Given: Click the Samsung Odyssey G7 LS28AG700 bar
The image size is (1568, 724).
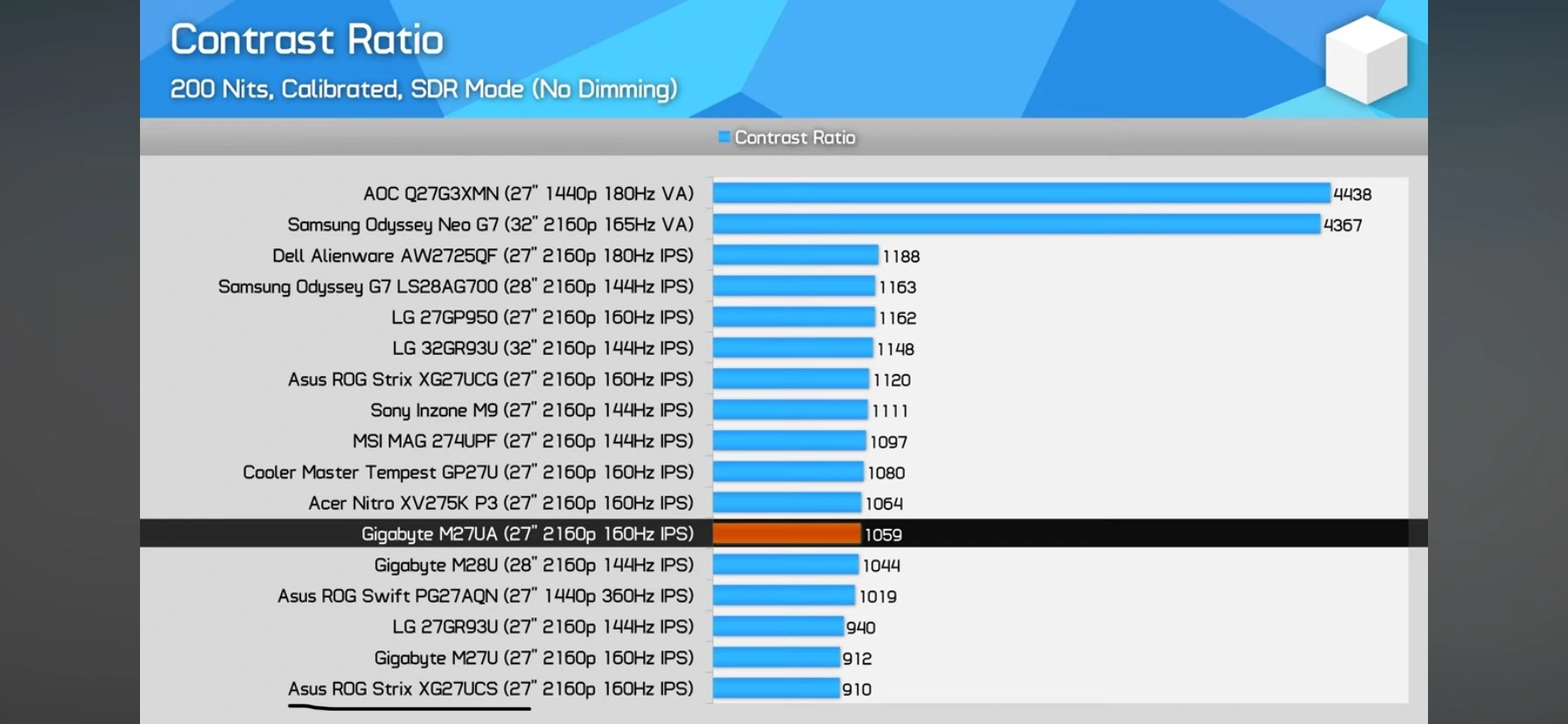Looking at the screenshot, I should (x=794, y=286).
